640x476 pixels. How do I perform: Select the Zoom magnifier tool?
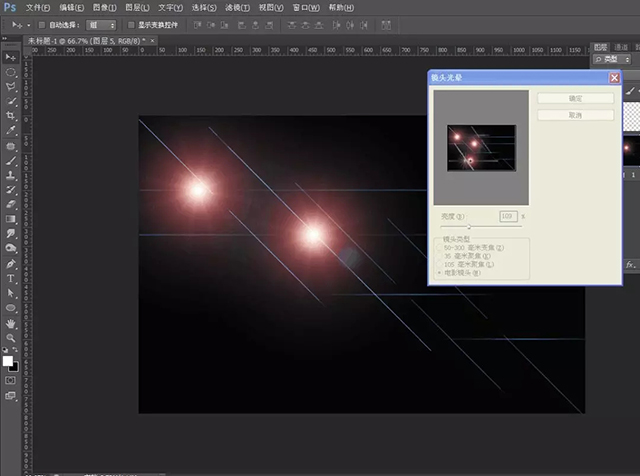12,336
